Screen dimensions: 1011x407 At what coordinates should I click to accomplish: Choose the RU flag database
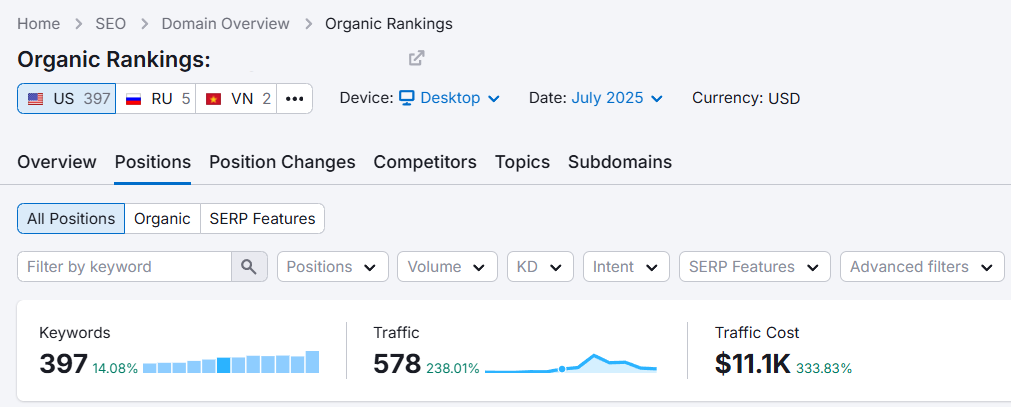click(x=156, y=99)
